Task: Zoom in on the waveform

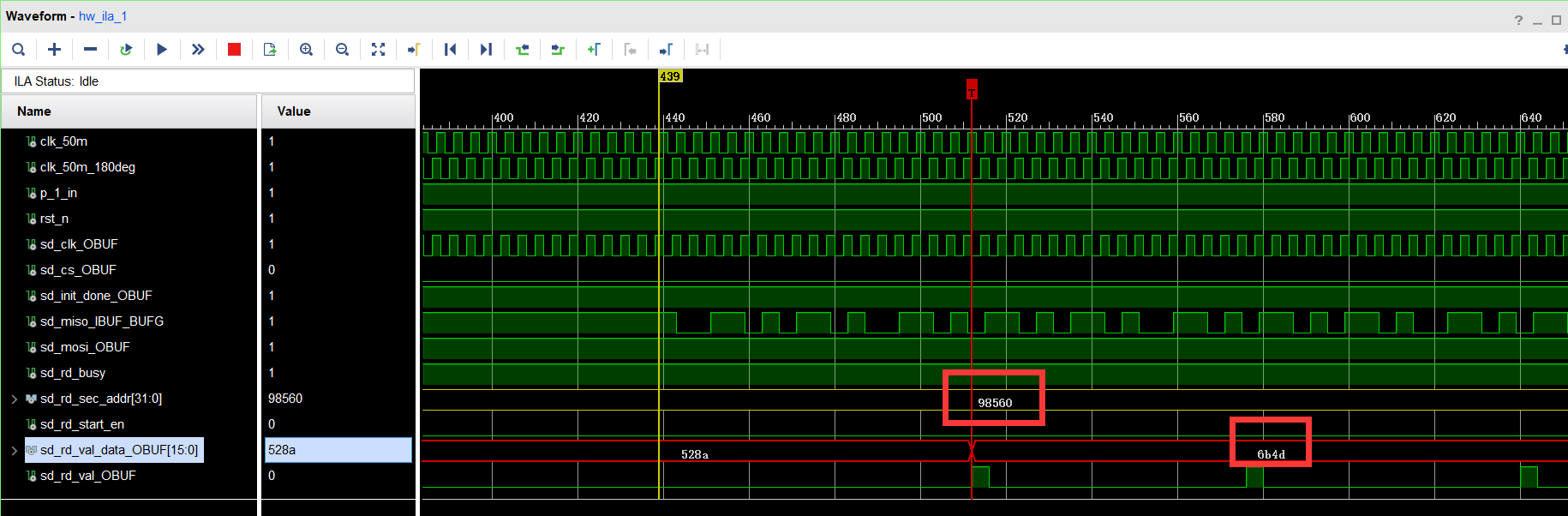Action: pos(306,50)
